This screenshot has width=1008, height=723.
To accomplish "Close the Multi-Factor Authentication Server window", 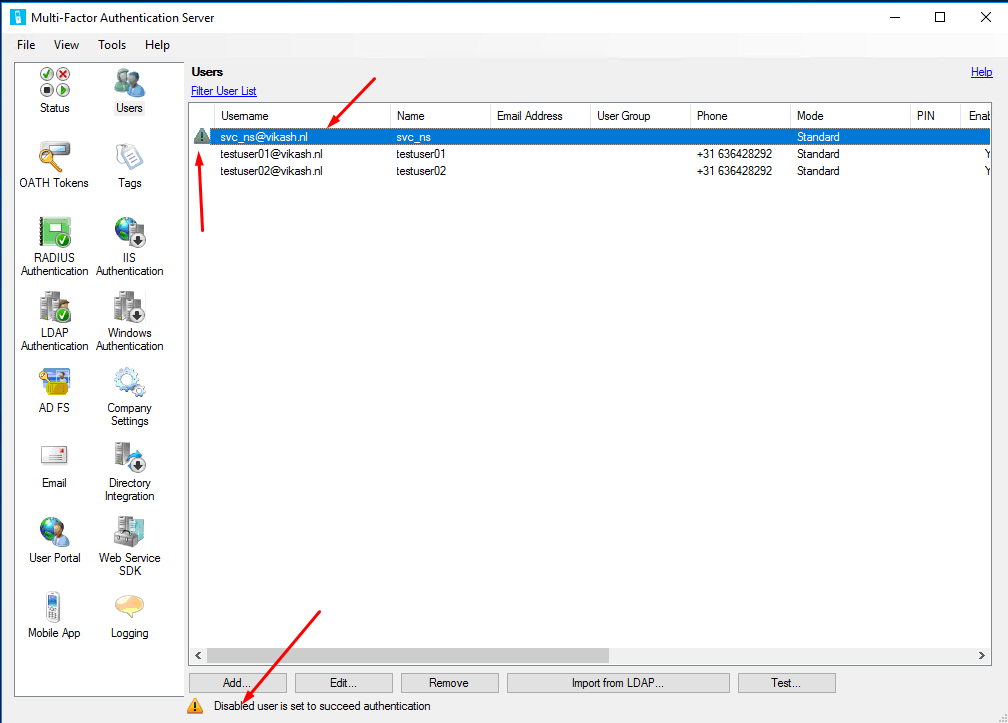I will coord(986,17).
